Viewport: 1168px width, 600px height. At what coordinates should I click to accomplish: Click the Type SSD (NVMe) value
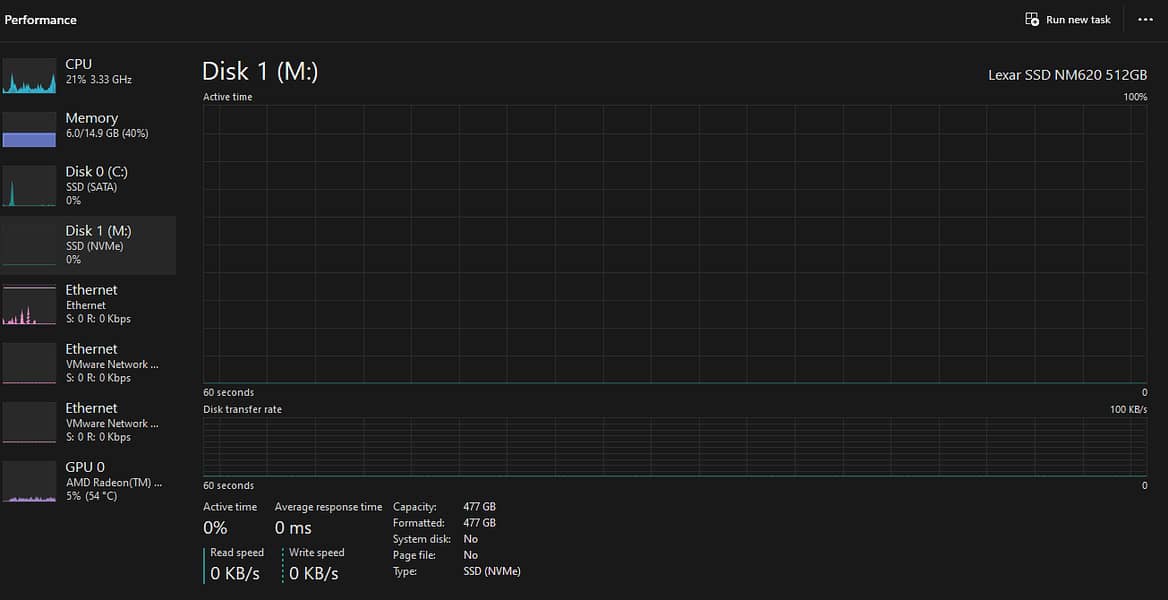[492, 572]
